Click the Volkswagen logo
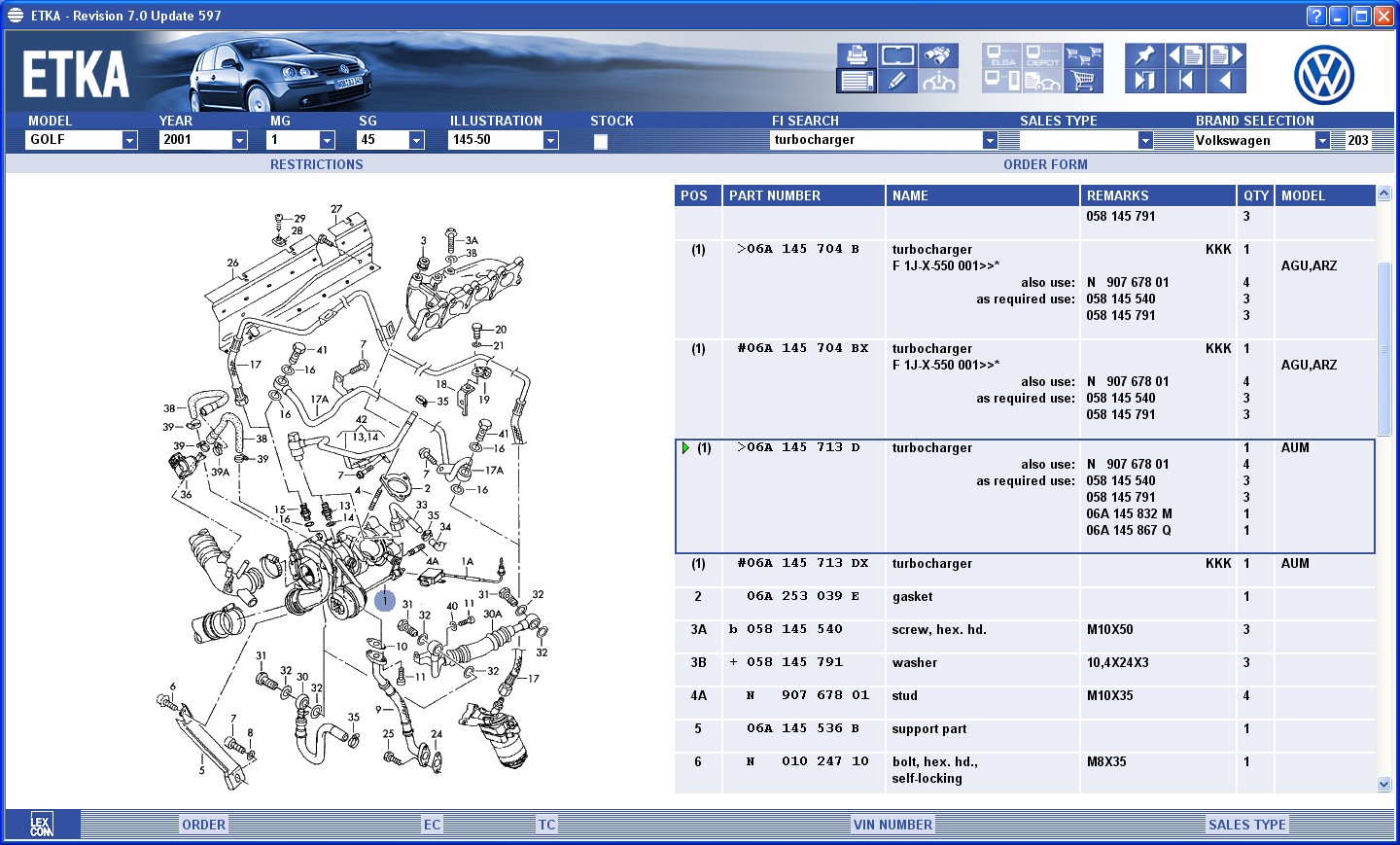Screen dimensions: 1400x845 1323,75
